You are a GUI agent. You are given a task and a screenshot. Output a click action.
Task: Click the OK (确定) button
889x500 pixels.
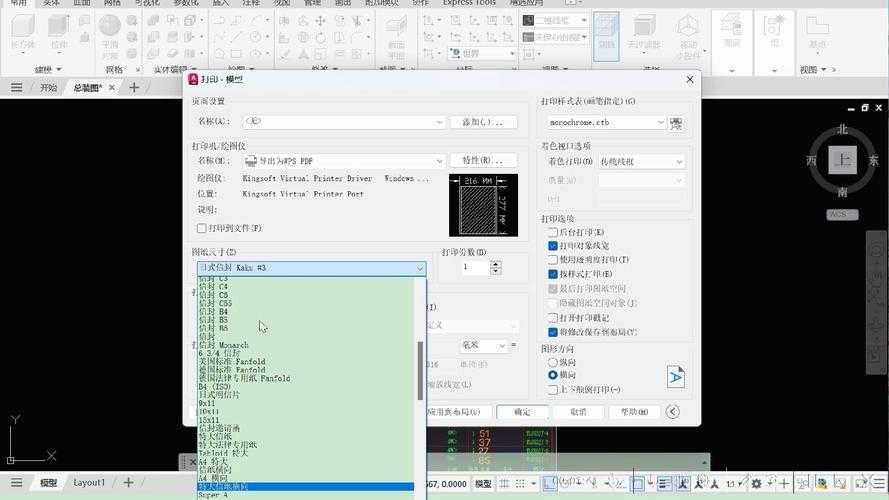coord(522,412)
